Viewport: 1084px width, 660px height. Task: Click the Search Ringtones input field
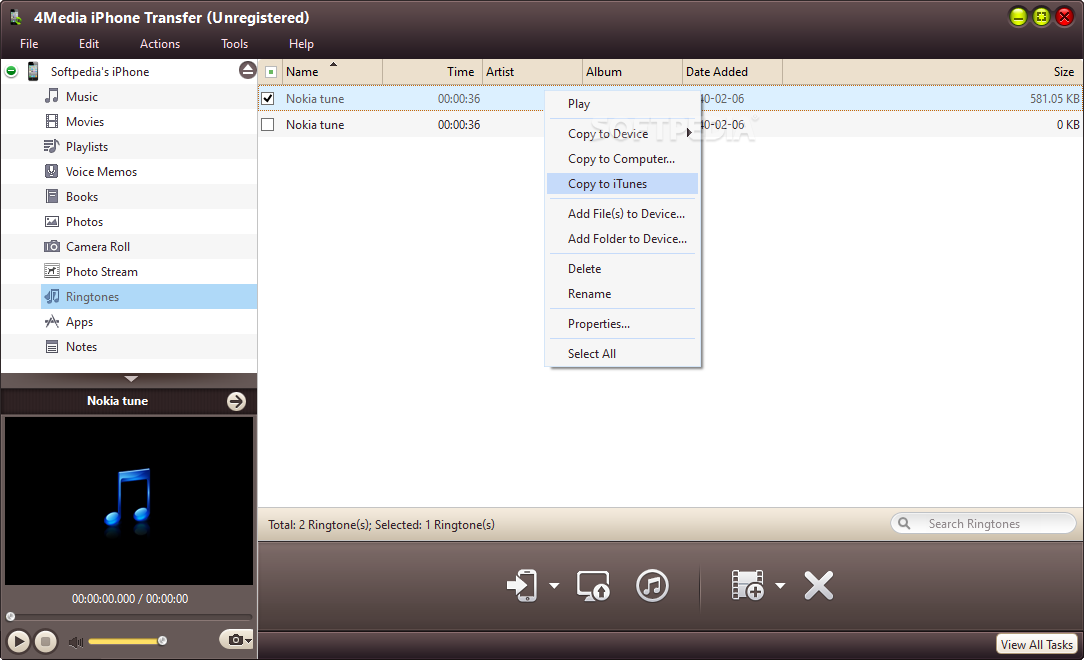[983, 523]
